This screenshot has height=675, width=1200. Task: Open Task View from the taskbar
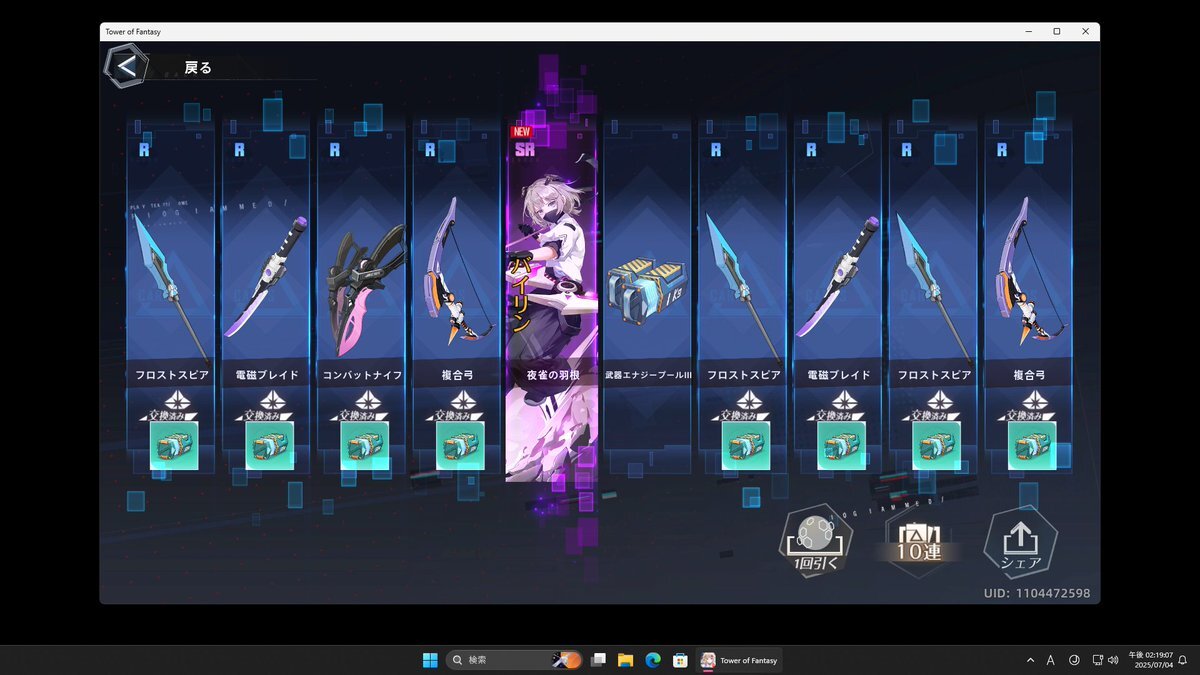pyautogui.click(x=599, y=660)
